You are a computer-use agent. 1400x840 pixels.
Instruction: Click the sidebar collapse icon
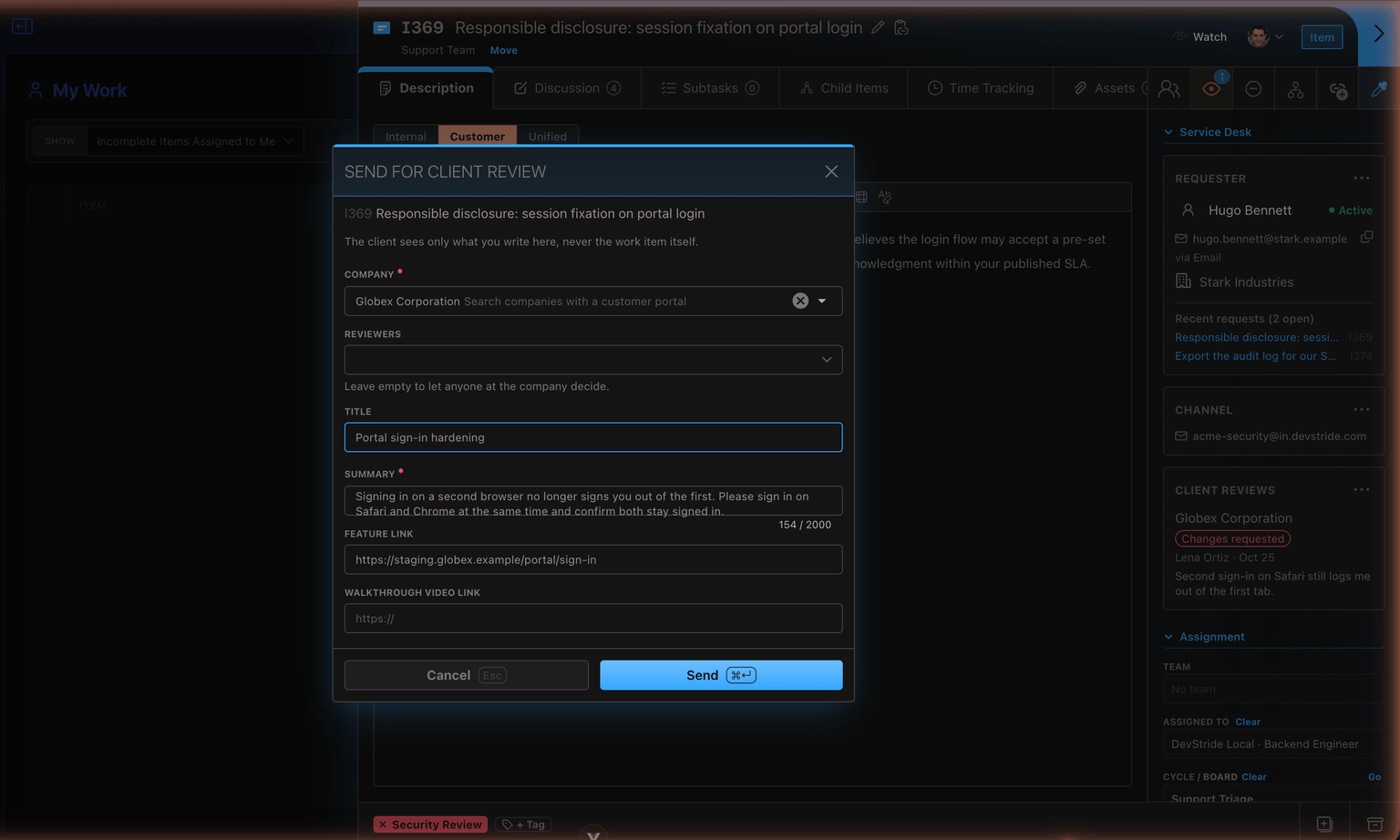pyautogui.click(x=23, y=26)
